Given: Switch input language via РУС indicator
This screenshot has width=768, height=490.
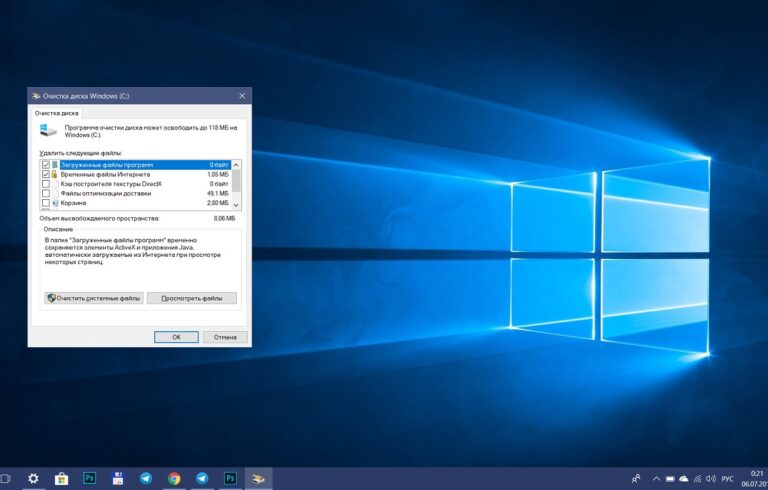Looking at the screenshot, I should (728, 479).
